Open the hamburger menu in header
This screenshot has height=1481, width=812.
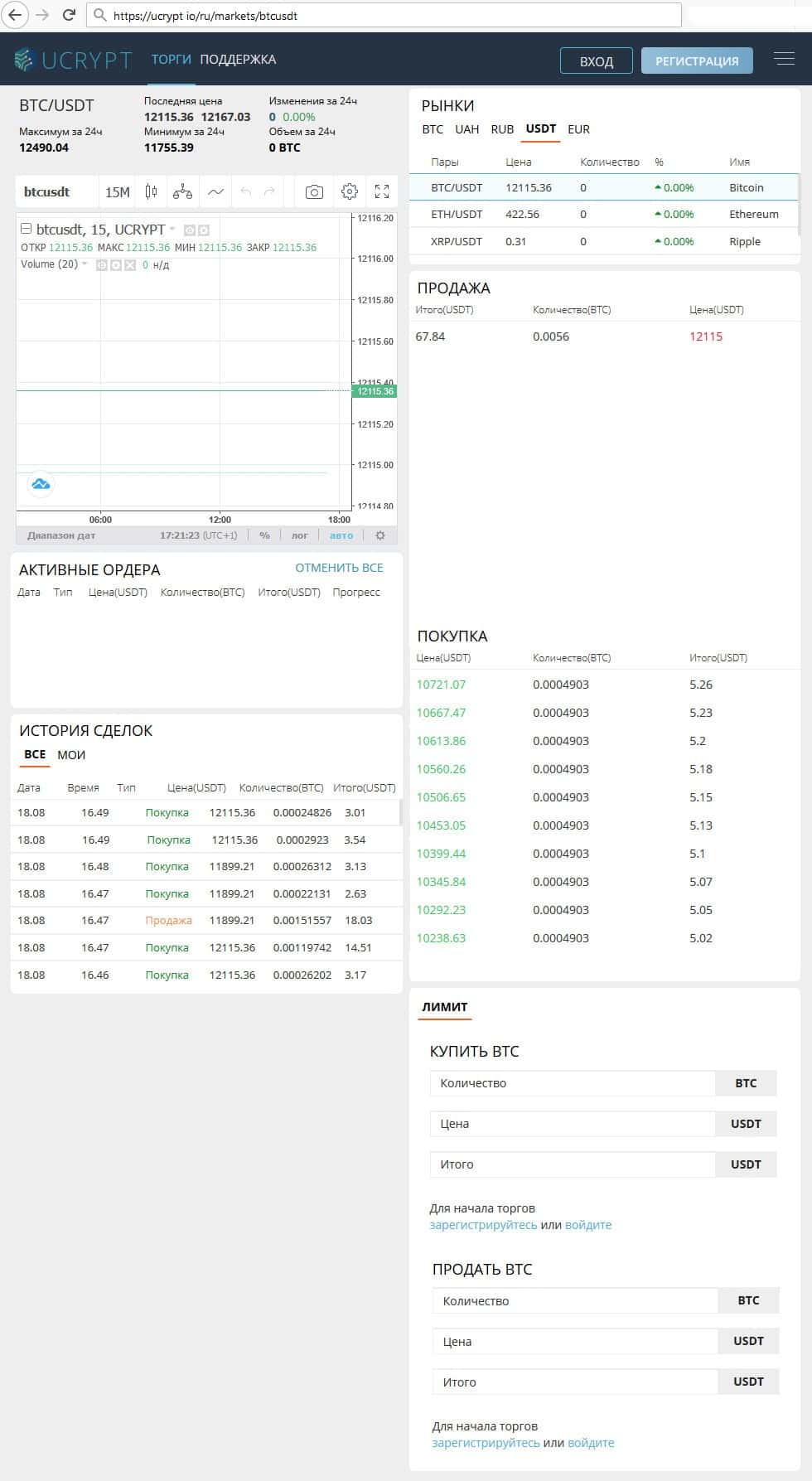tap(783, 59)
